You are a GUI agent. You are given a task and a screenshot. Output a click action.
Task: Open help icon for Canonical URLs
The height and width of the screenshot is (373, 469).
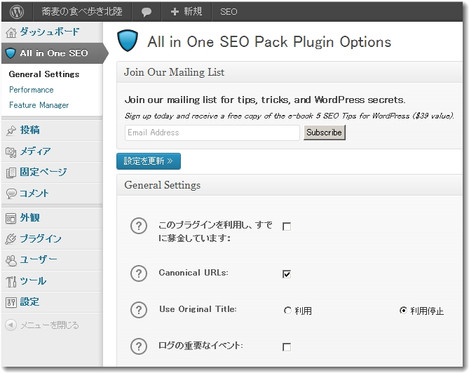(139, 274)
